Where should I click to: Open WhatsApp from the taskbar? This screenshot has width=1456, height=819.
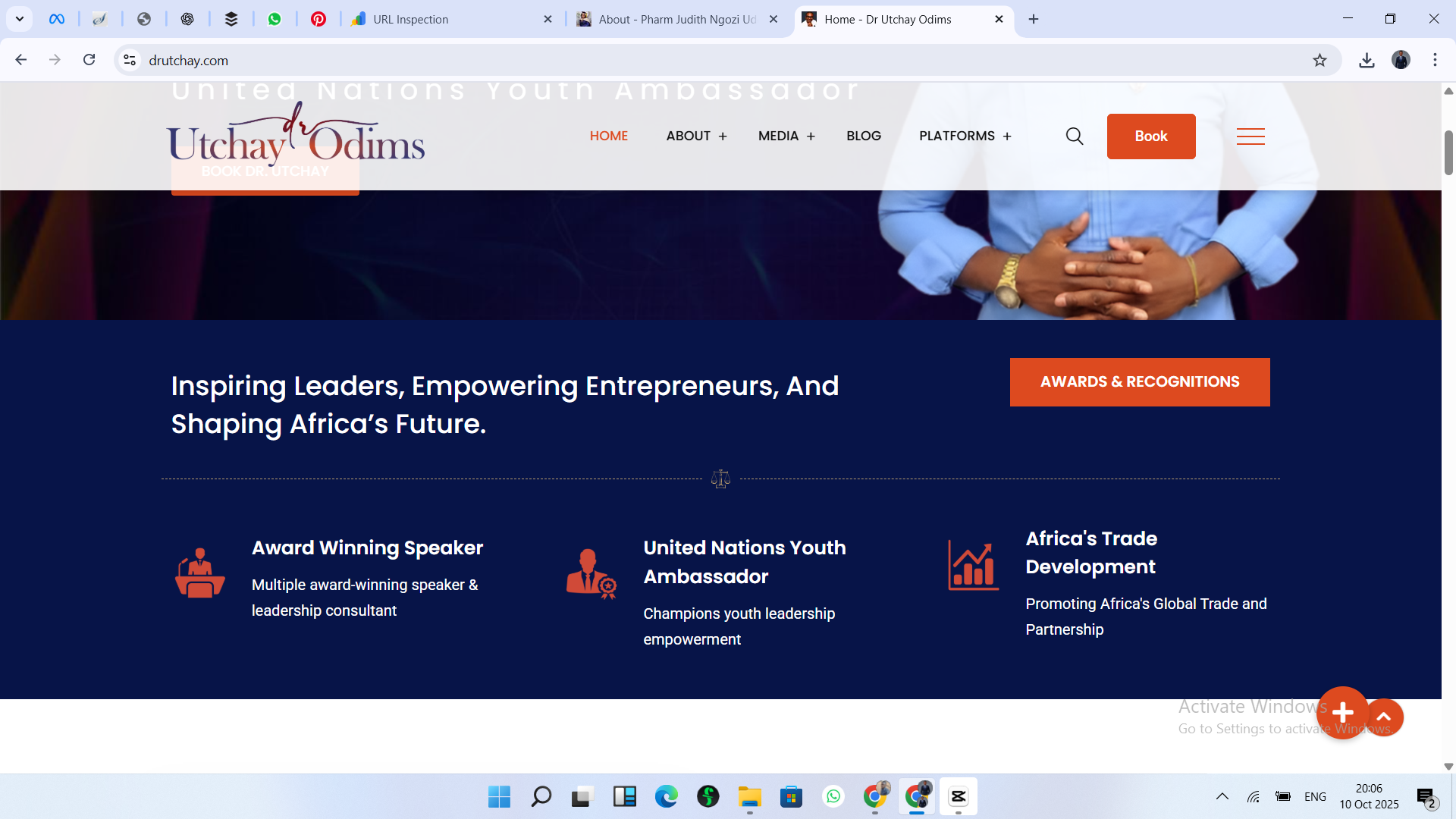coord(833,797)
